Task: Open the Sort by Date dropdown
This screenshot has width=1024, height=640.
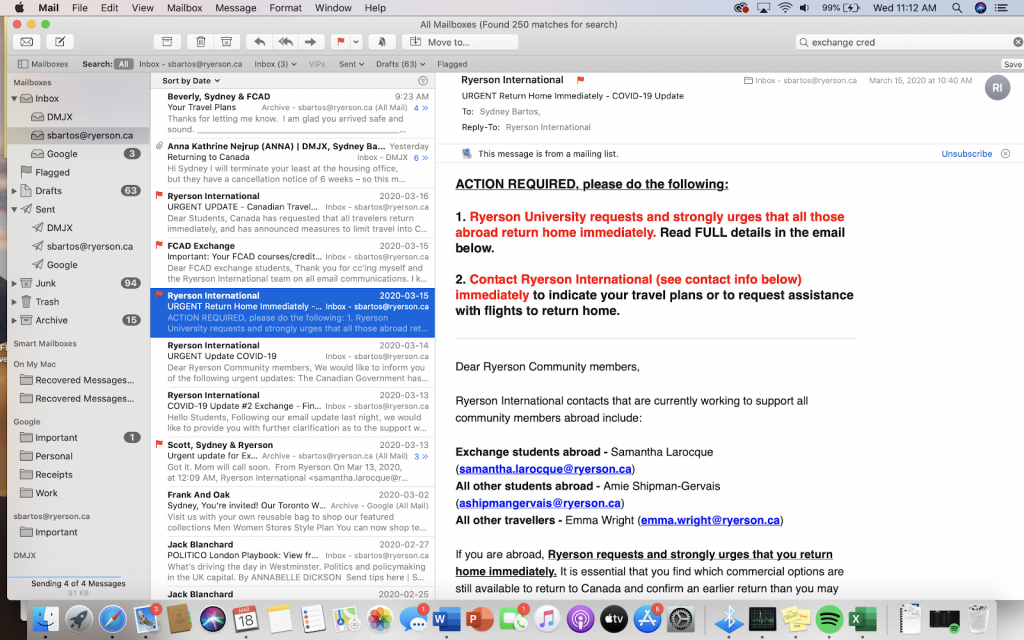Action: (x=191, y=80)
